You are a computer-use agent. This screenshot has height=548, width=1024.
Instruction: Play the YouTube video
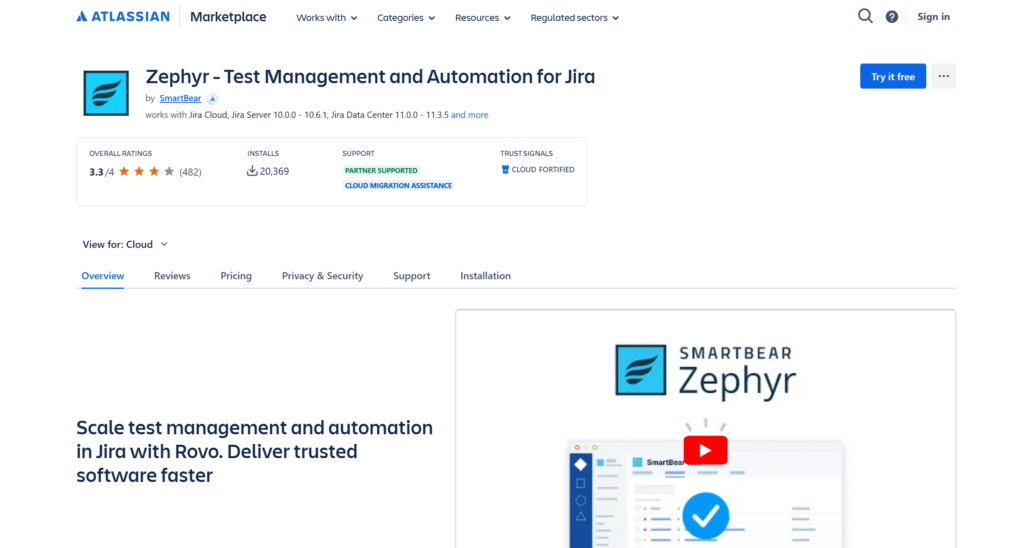point(705,450)
